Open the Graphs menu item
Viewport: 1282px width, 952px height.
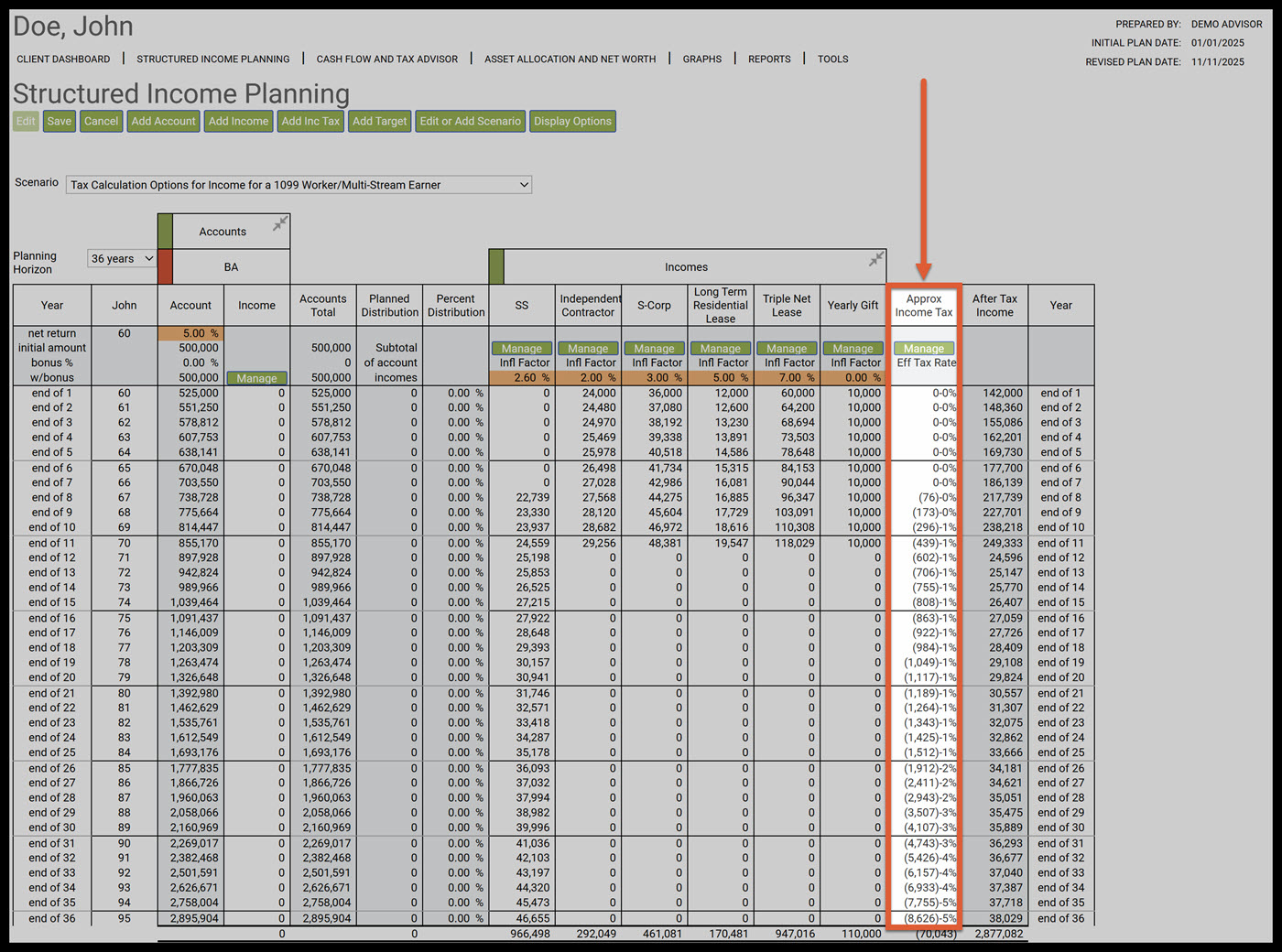tap(701, 59)
